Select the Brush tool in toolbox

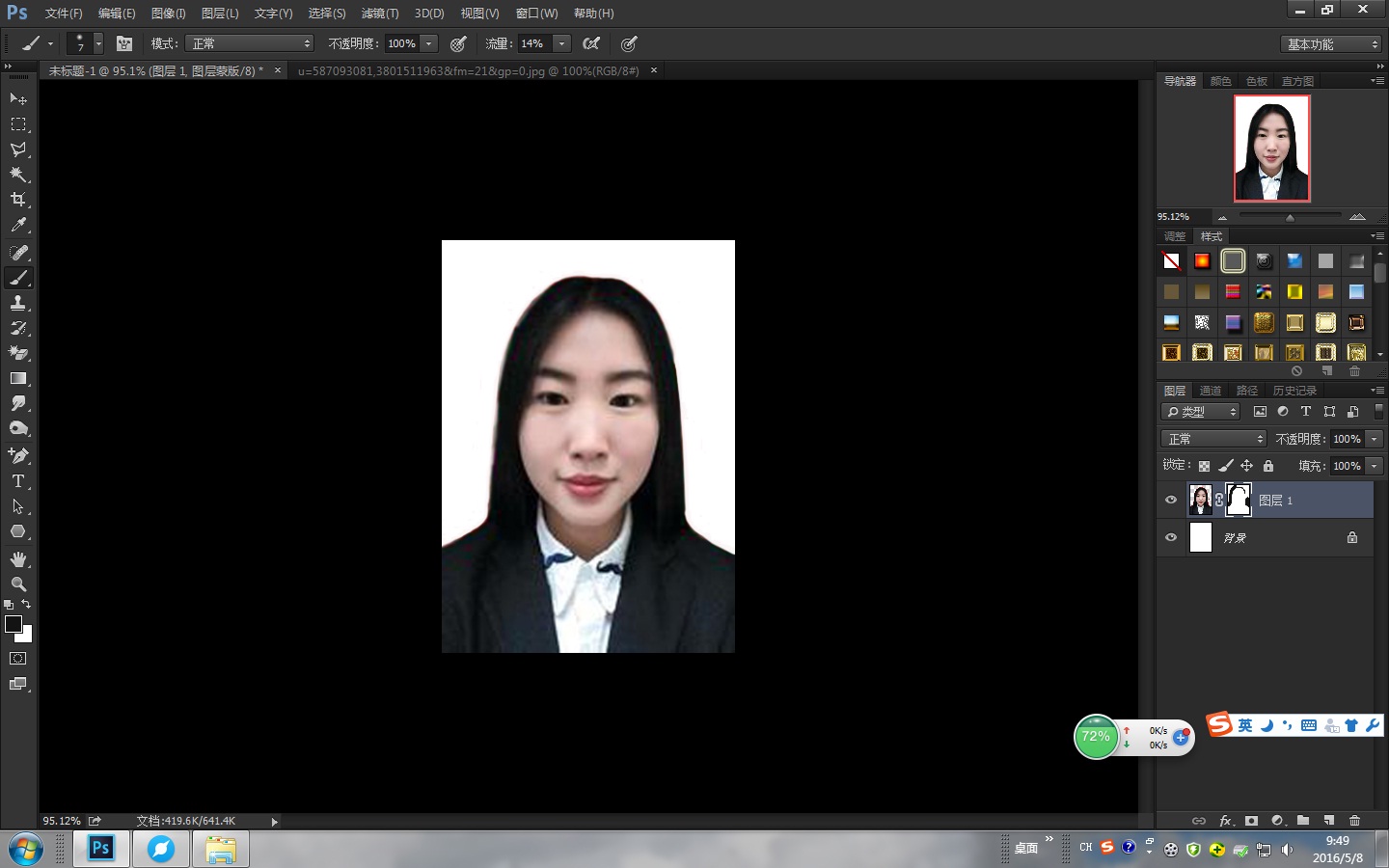pyautogui.click(x=18, y=278)
